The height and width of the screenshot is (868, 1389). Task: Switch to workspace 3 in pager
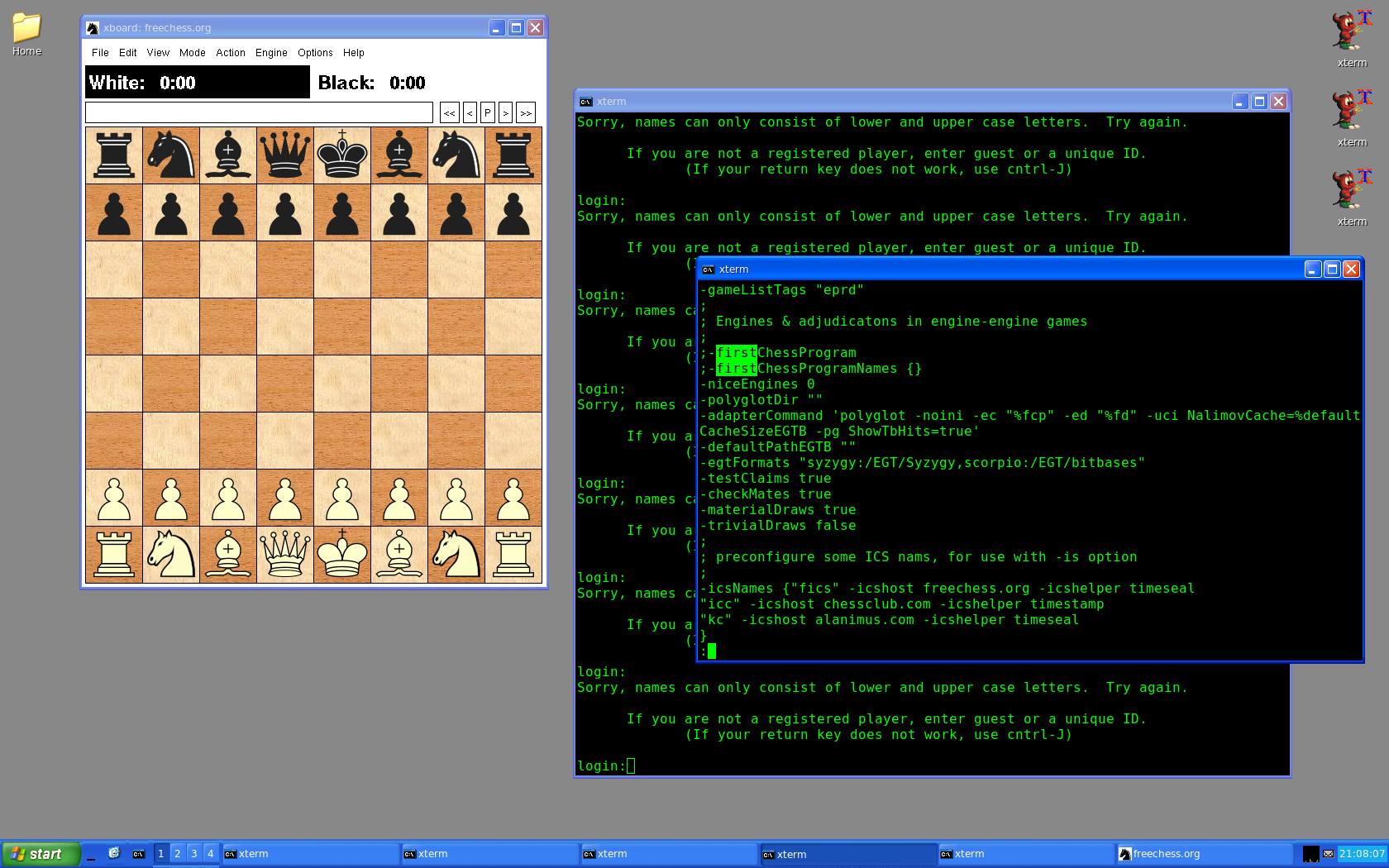pos(193,854)
